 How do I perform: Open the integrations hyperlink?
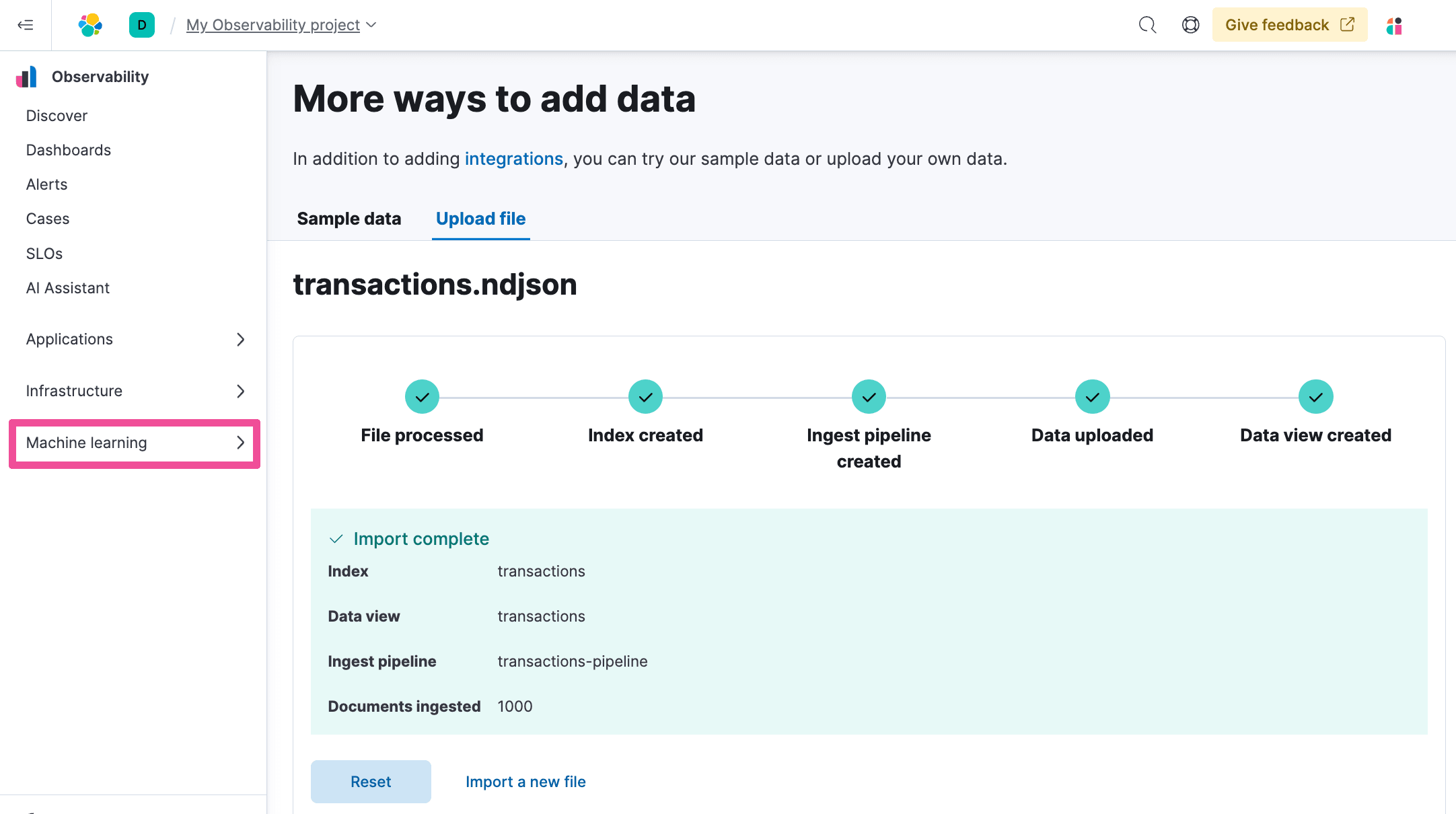(x=513, y=159)
